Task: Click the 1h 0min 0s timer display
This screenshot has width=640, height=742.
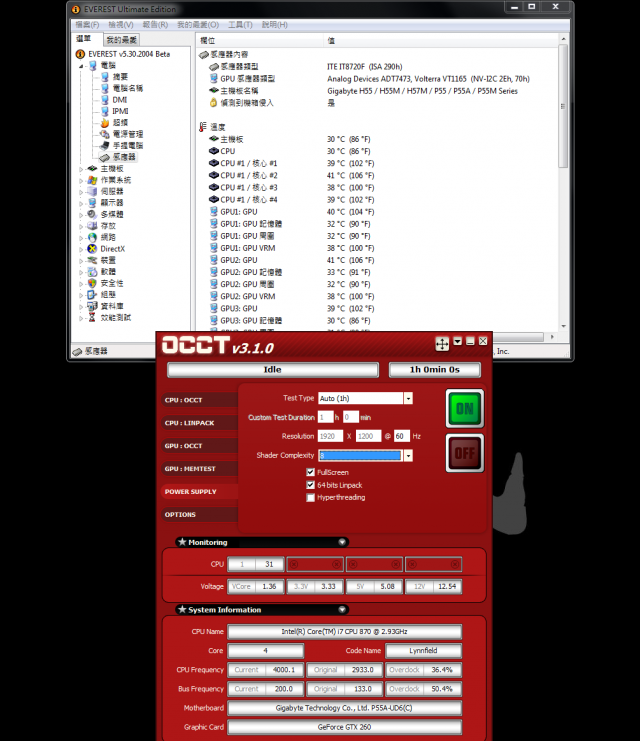Action: pos(435,370)
